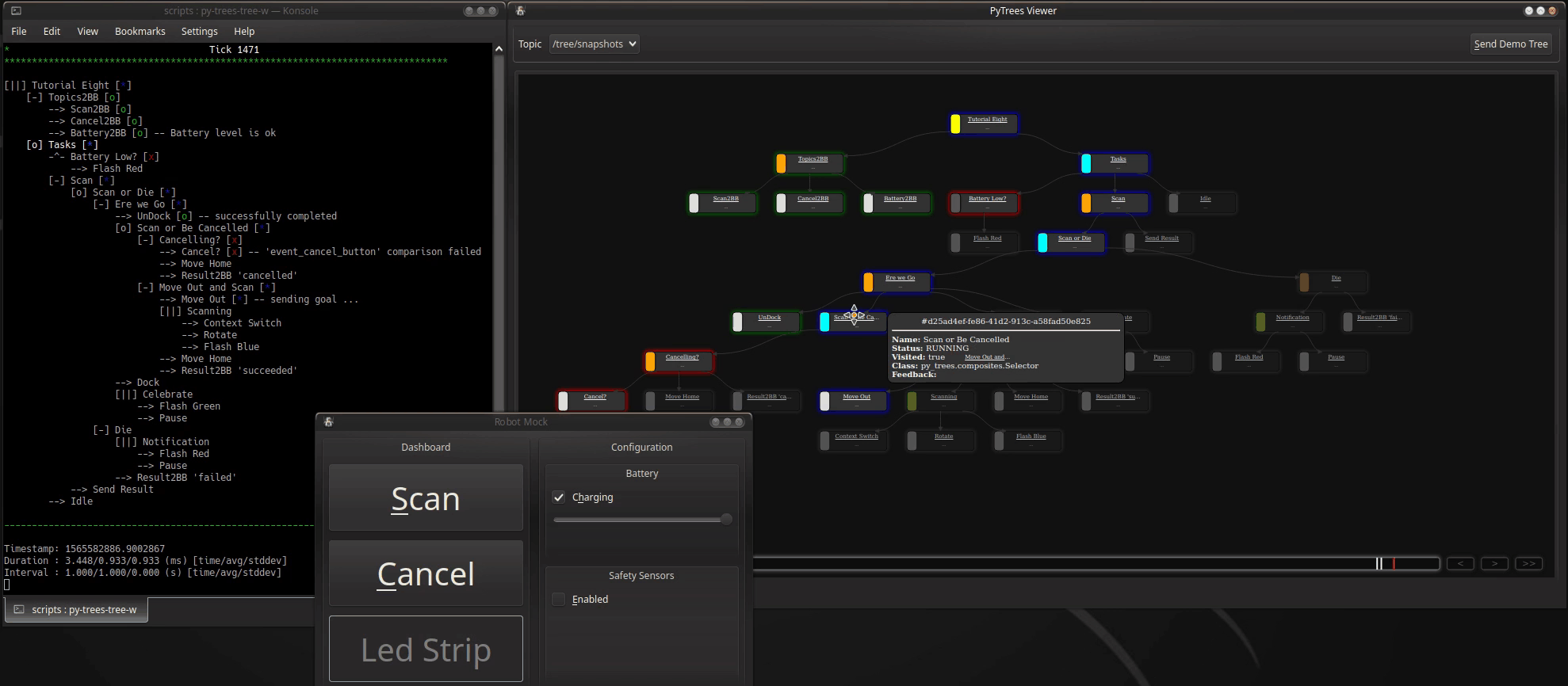Screen dimensions: 1568x686
Task: Click the Konsole window icon in title bar
Action: click(16, 11)
